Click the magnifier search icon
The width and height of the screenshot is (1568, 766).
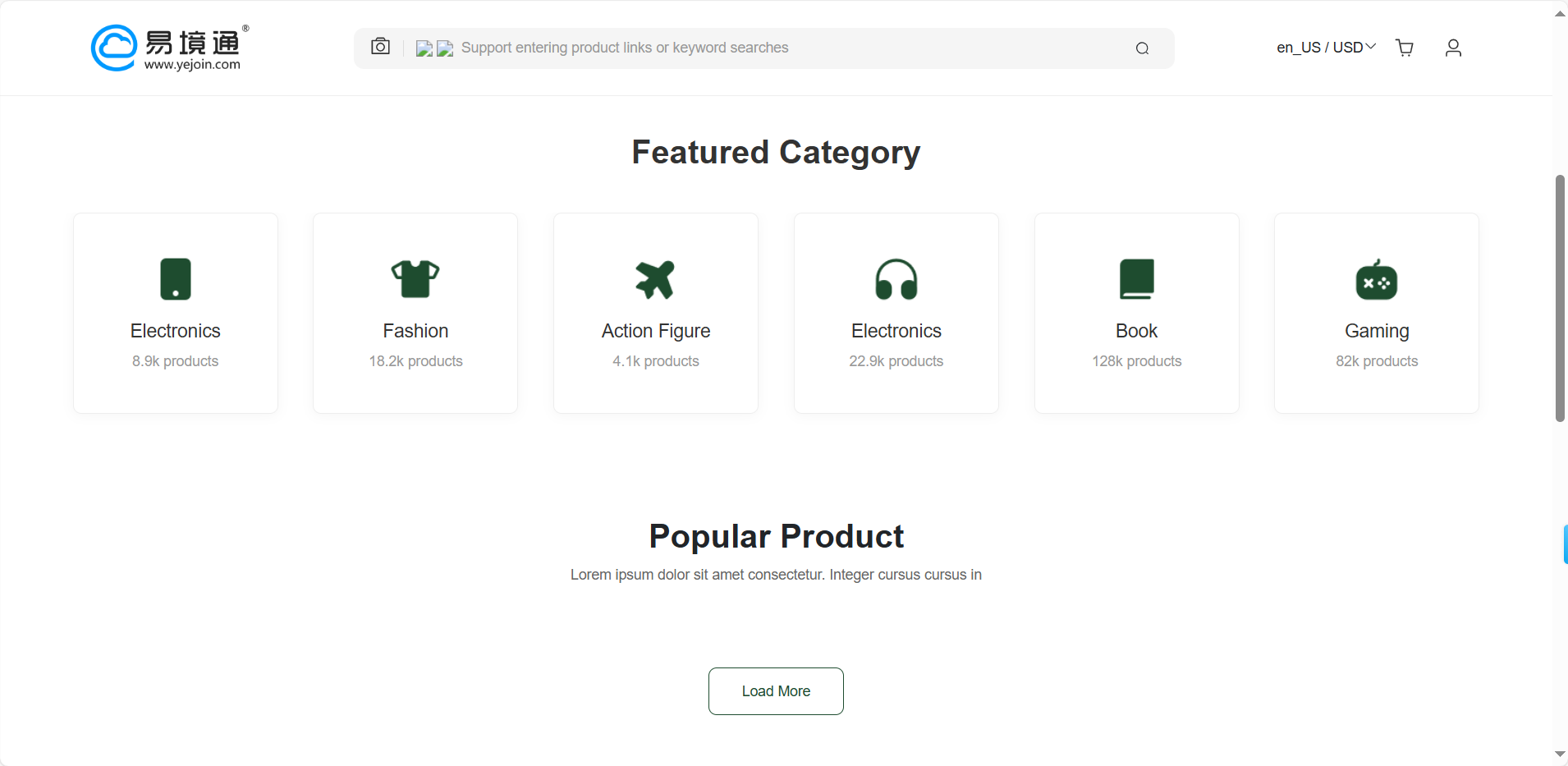point(1142,48)
